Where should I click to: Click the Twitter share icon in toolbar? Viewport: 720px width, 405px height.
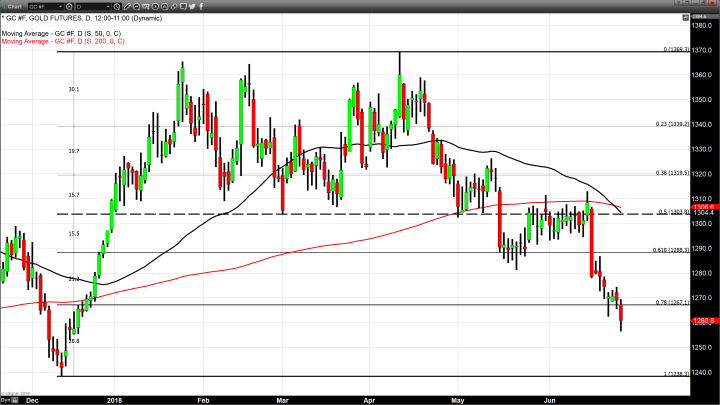(192, 6)
